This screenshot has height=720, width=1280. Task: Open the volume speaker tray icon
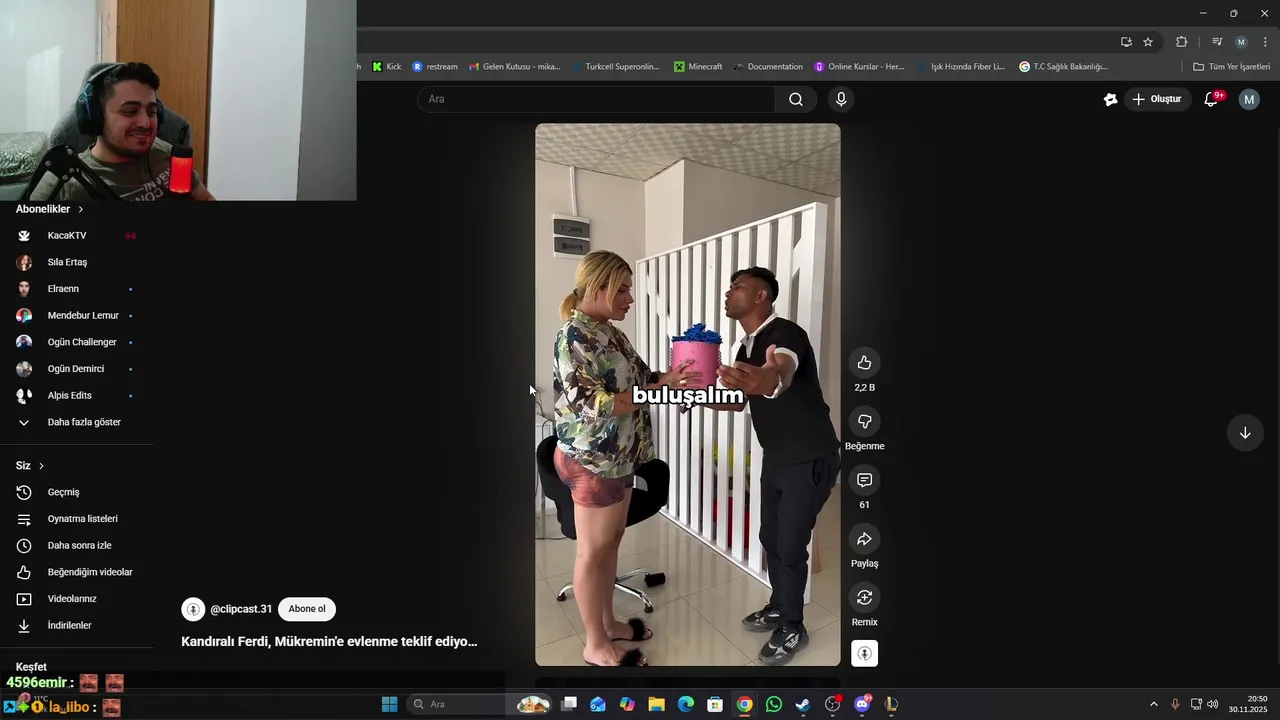click(1212, 704)
